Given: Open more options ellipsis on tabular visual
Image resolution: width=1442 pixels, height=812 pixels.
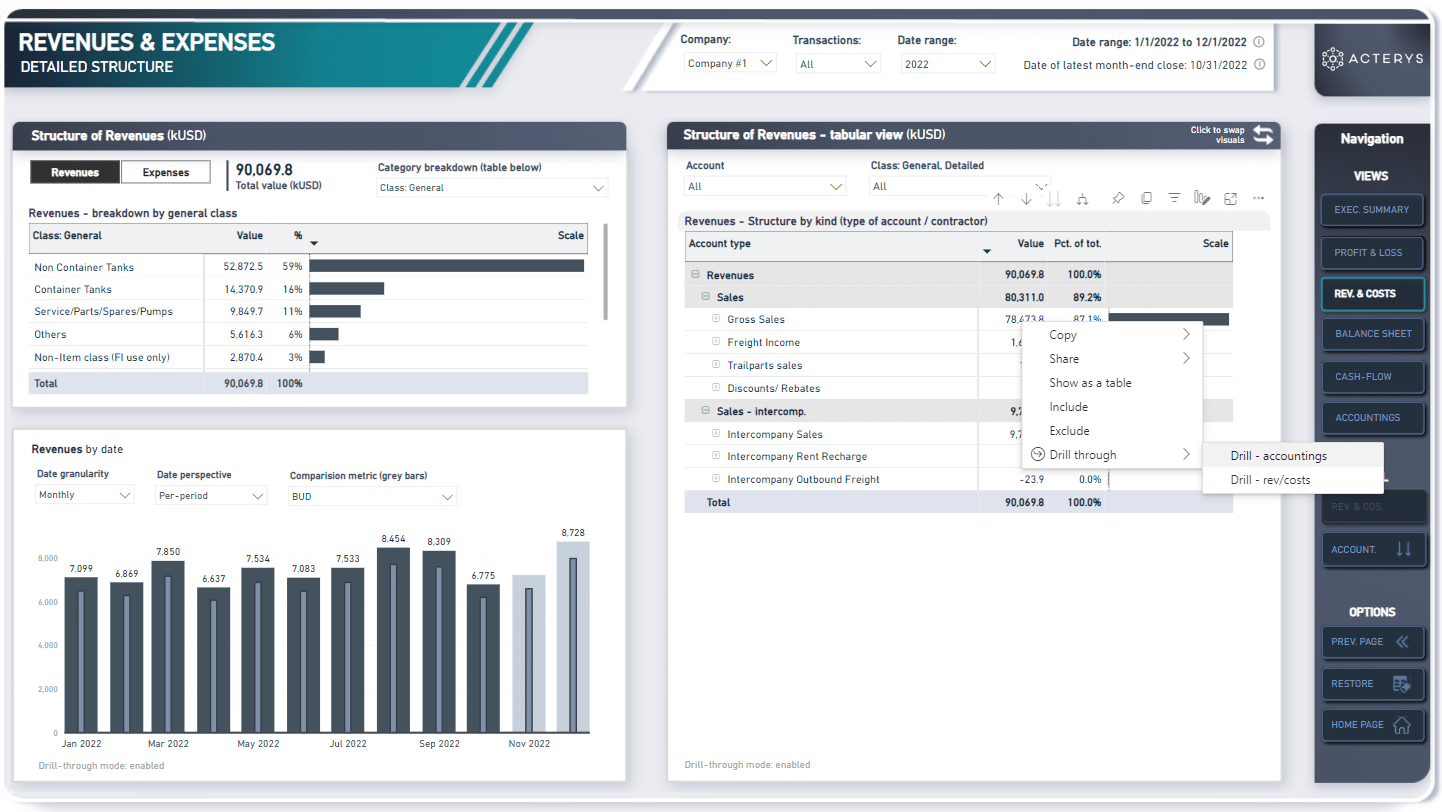Looking at the screenshot, I should [1259, 199].
